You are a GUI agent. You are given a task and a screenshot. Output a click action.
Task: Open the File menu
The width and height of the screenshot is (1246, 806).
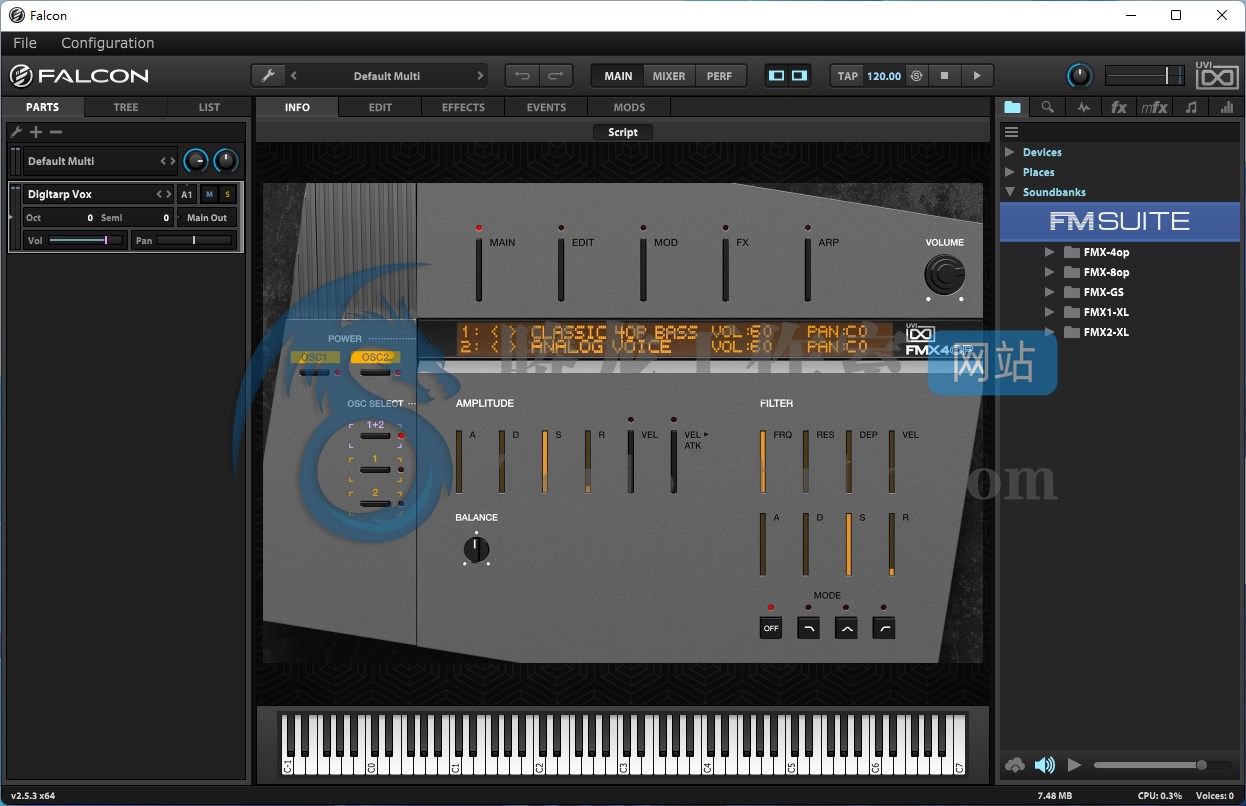click(x=25, y=43)
